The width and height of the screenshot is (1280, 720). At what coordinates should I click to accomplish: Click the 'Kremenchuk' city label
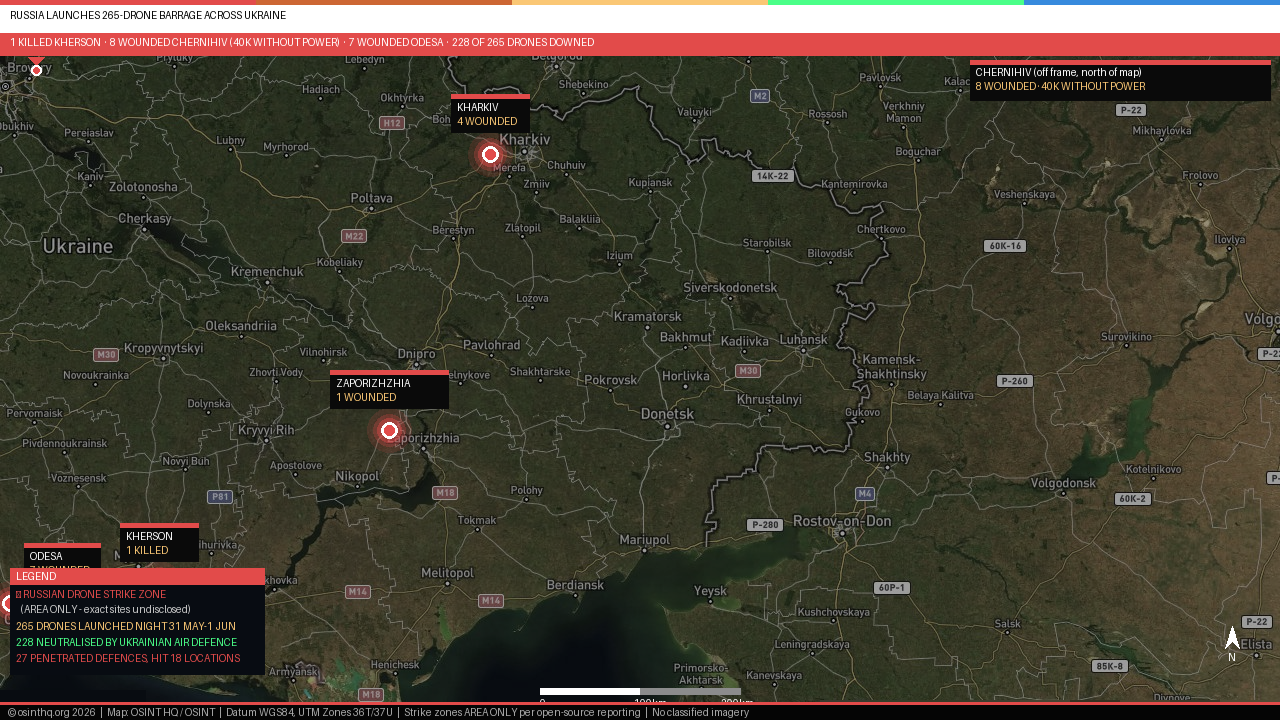tap(267, 272)
